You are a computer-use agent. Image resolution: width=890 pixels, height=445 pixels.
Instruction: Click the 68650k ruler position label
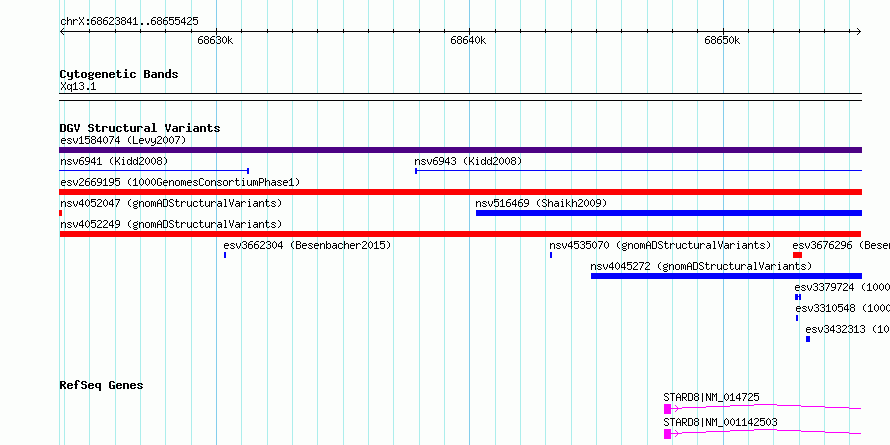723,40
